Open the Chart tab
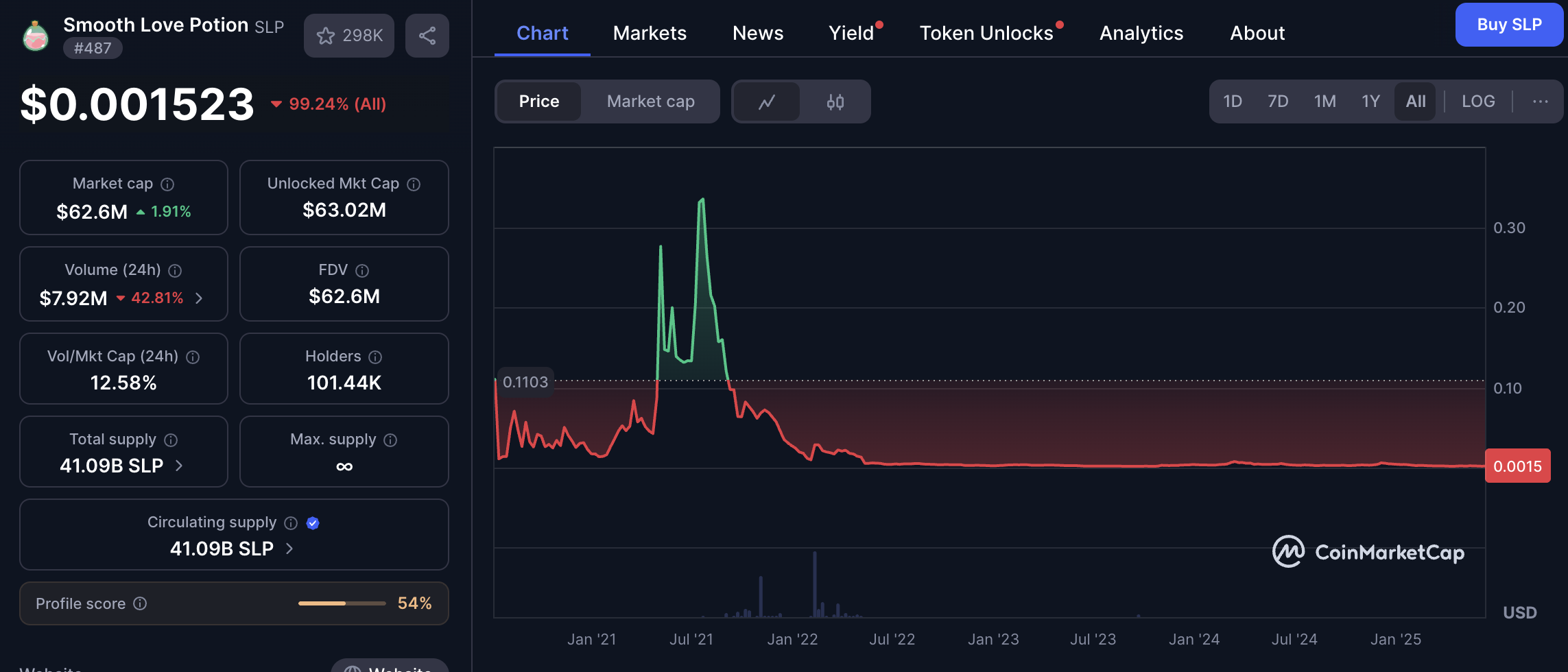The height and width of the screenshot is (672, 1568). point(542,33)
